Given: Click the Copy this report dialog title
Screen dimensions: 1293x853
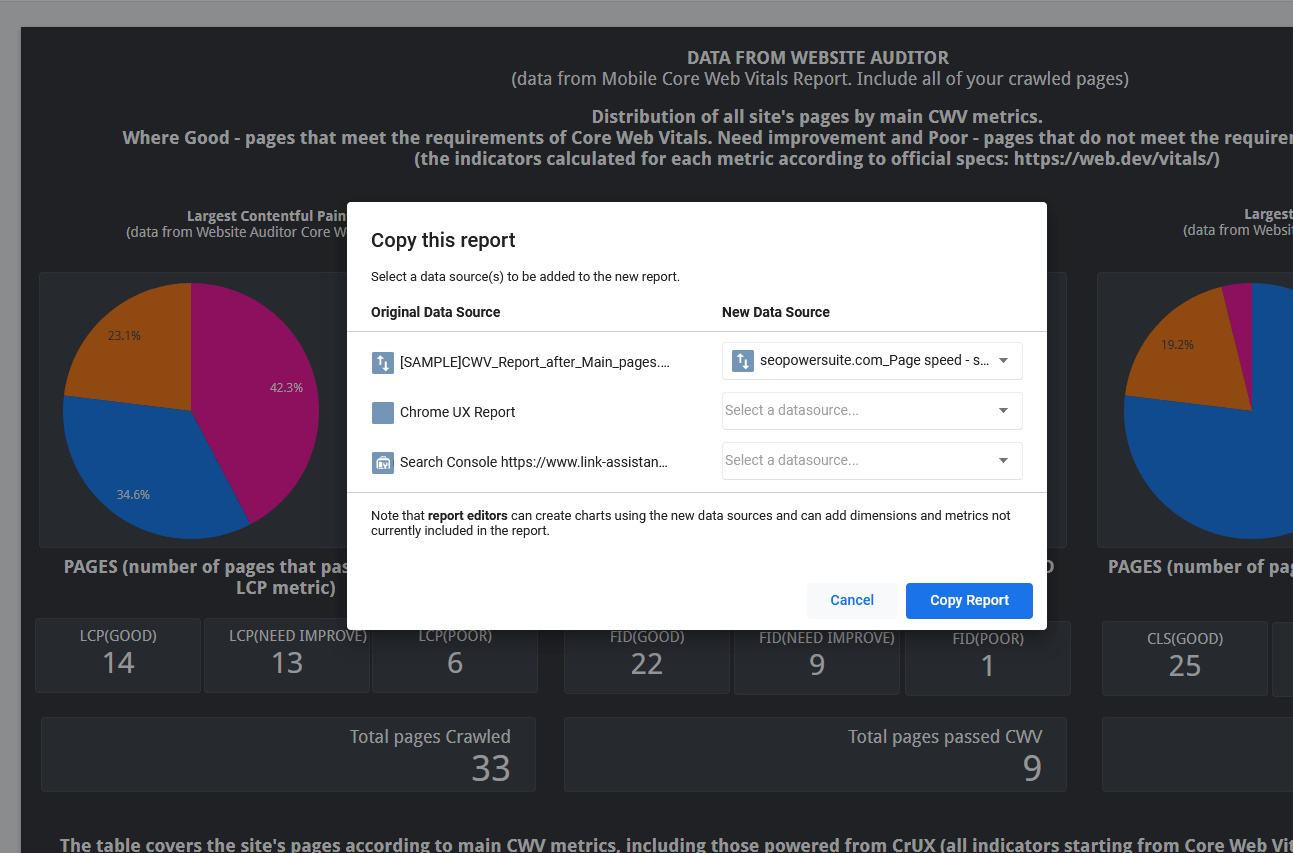Looking at the screenshot, I should click(x=443, y=240).
